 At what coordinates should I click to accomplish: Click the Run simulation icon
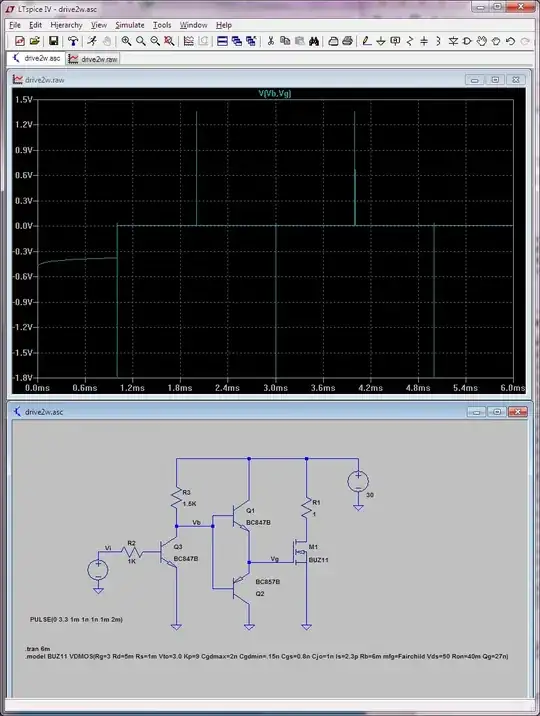pyautogui.click(x=93, y=41)
